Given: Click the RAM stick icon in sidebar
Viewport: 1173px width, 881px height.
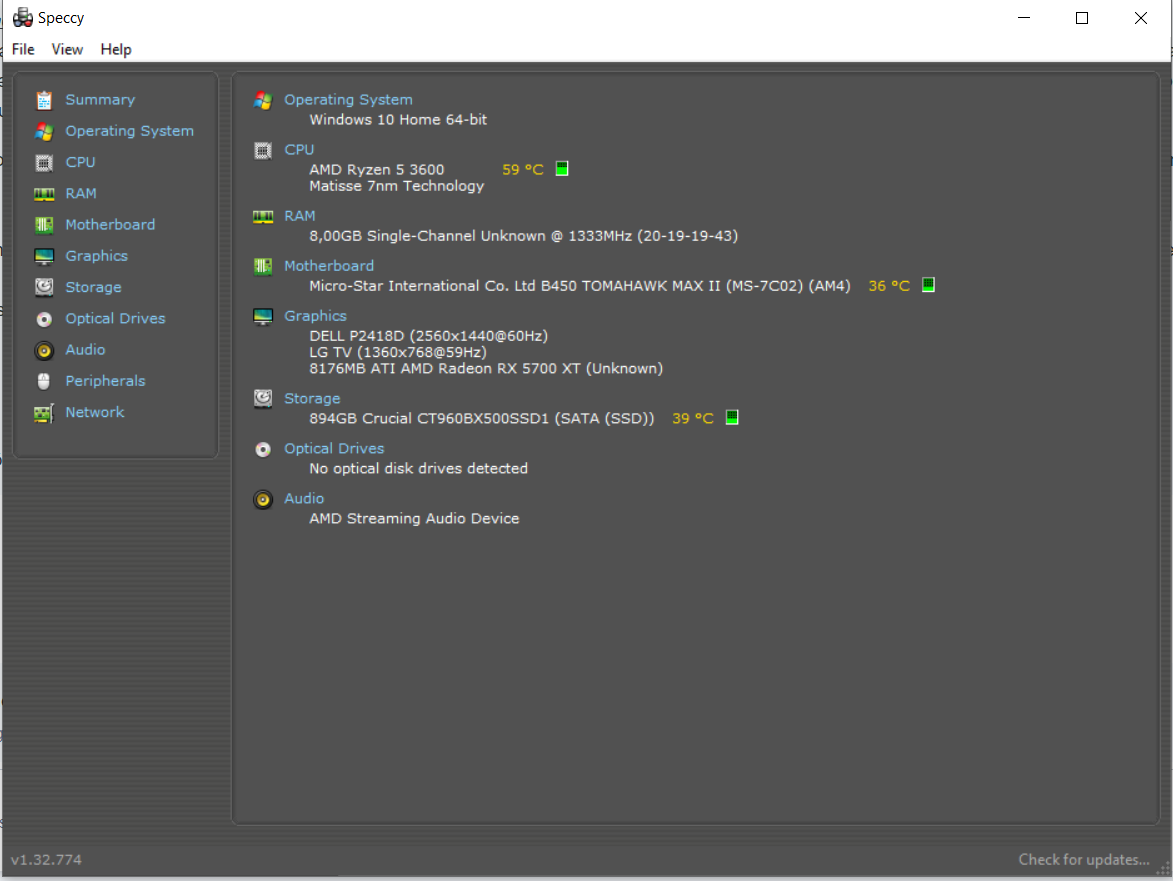Looking at the screenshot, I should click(x=44, y=194).
